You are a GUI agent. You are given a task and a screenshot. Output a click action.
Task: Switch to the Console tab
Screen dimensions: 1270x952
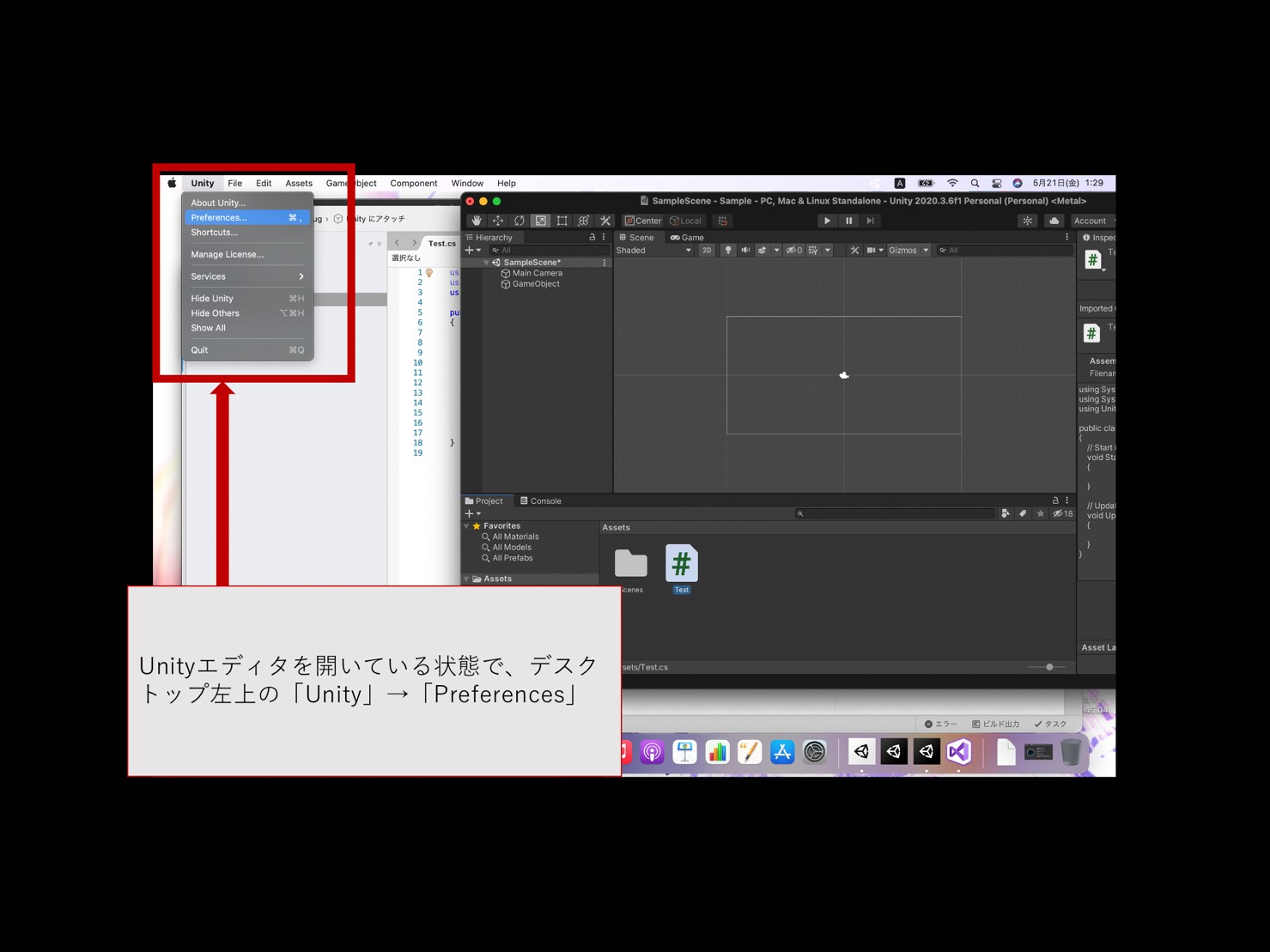click(541, 501)
